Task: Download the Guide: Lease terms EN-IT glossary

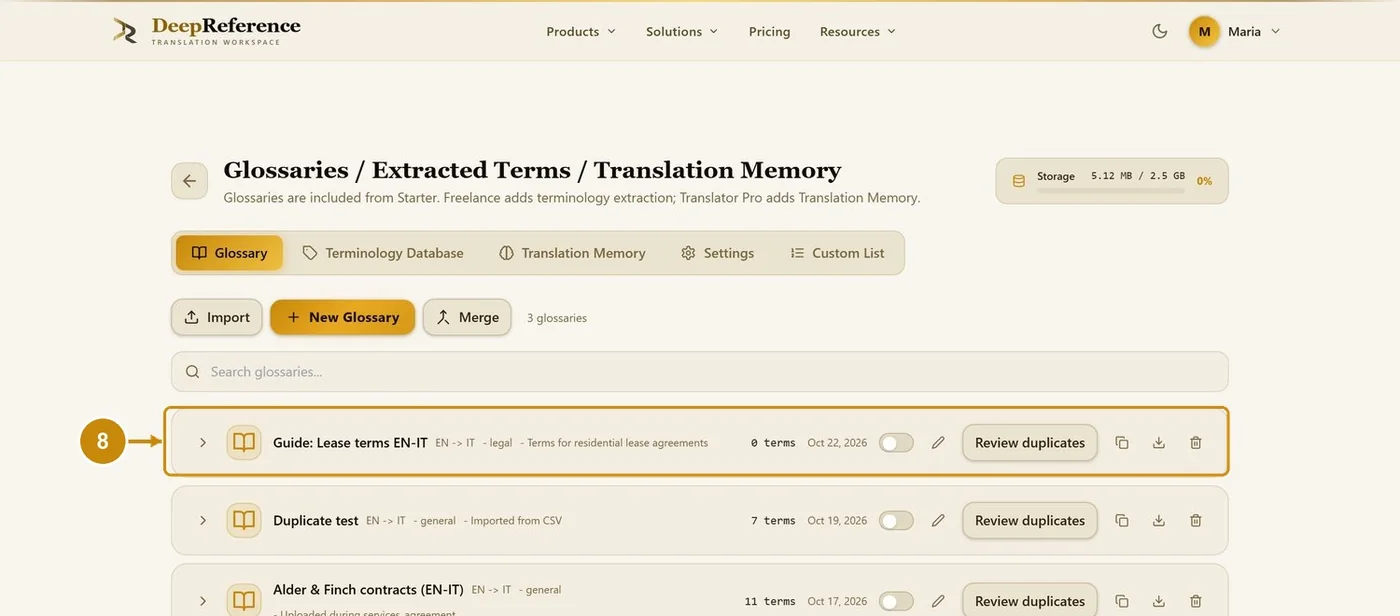Action: tap(1159, 443)
